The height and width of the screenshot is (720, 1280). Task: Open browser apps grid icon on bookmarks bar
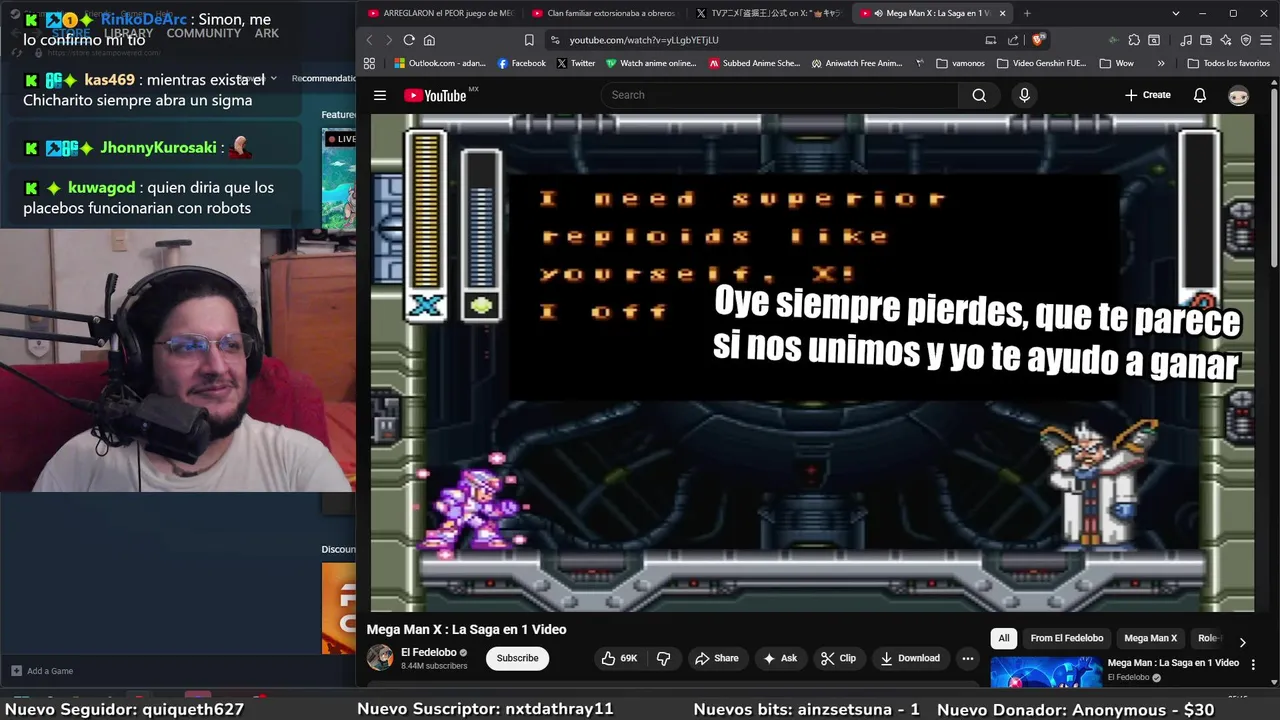[x=369, y=63]
